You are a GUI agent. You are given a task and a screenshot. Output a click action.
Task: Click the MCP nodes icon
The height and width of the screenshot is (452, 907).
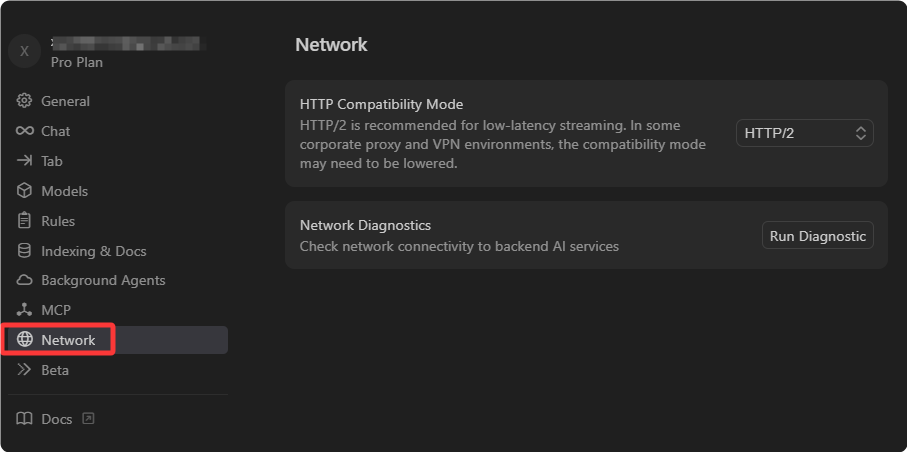click(x=24, y=310)
